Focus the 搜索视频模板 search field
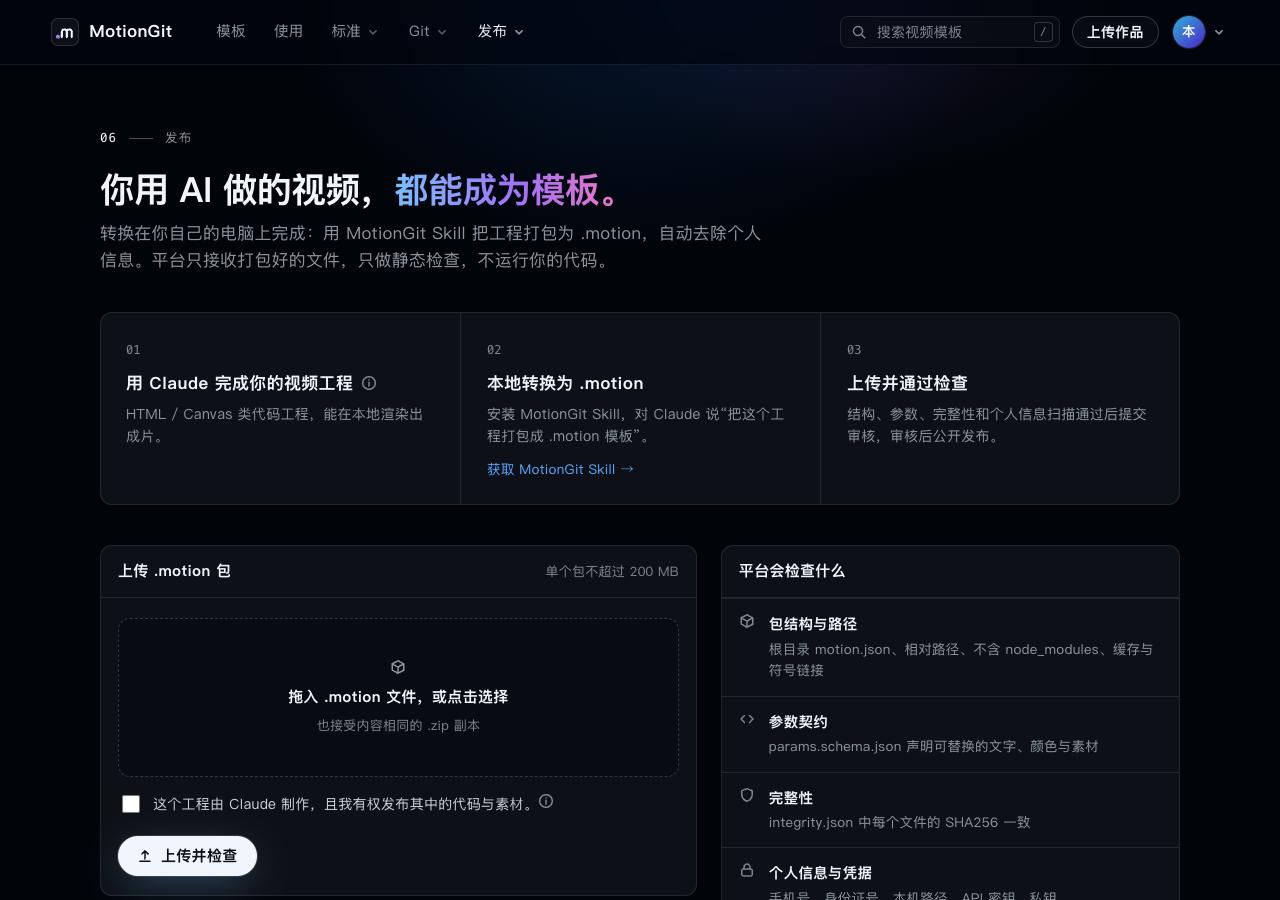The height and width of the screenshot is (900, 1280). pos(950,32)
